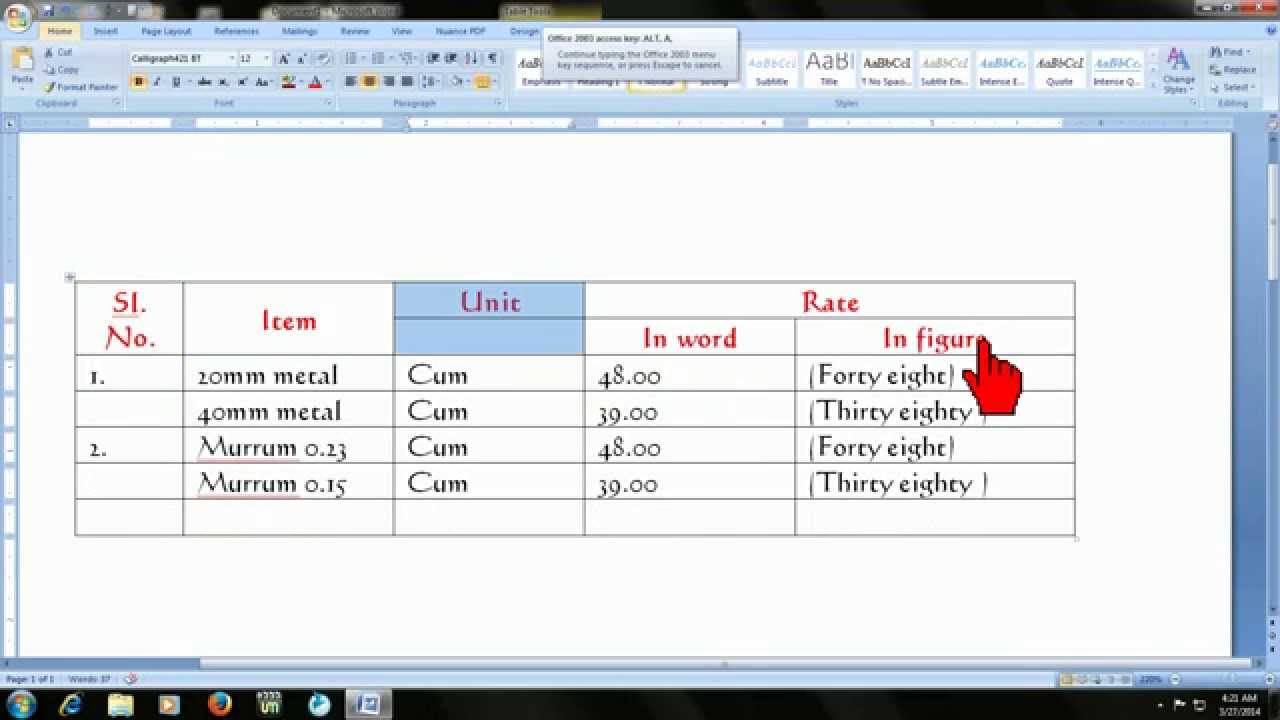
Task: Open Internet Explorer from the taskbar
Action: (70, 704)
